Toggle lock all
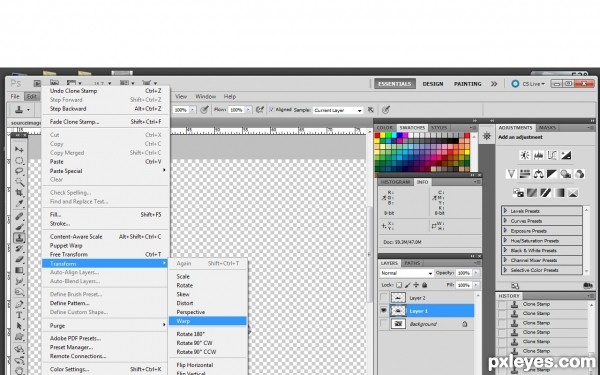Image resolution: width=600 pixels, height=375 pixels. [424, 285]
